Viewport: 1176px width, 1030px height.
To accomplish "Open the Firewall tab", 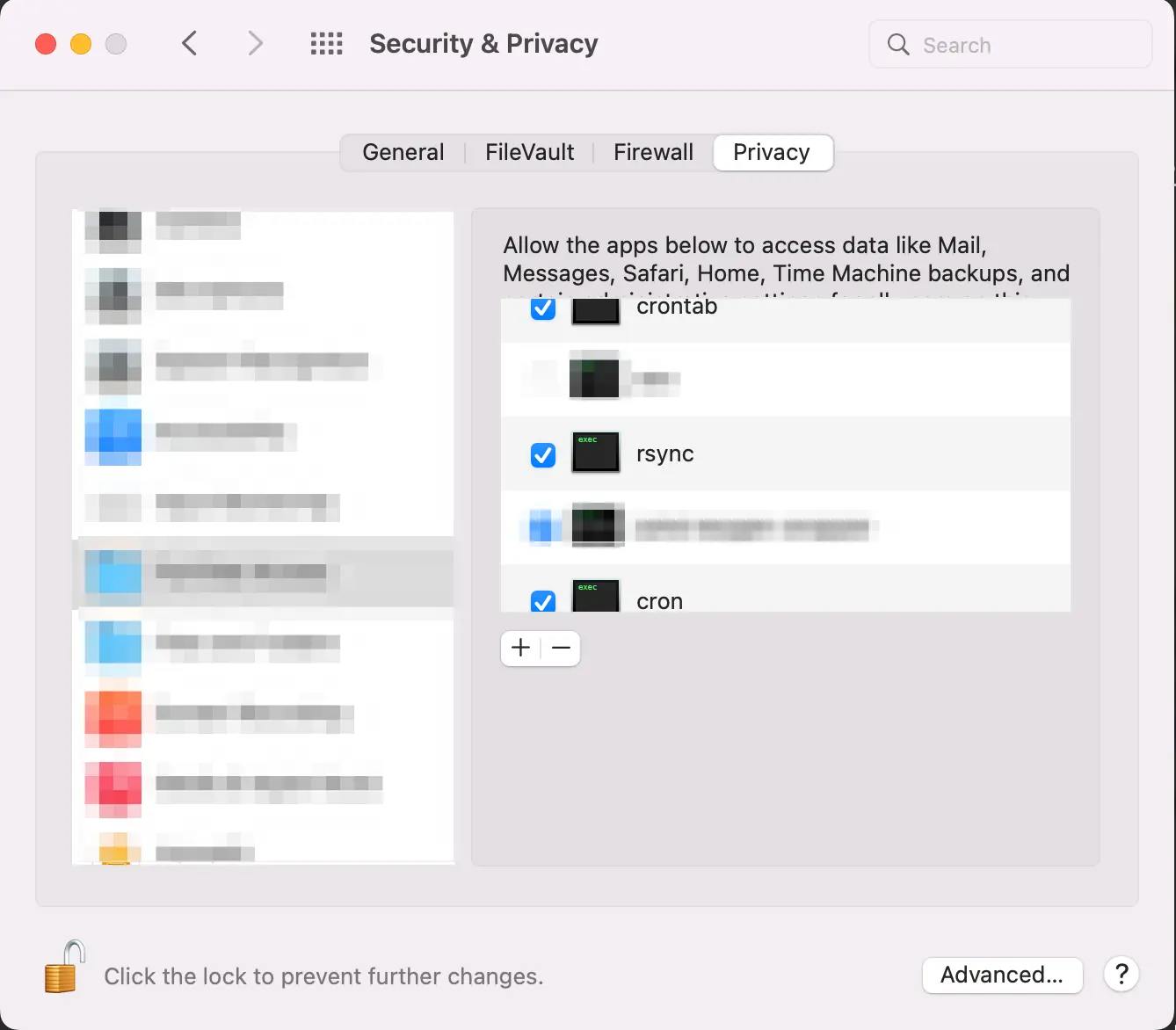I will pos(653,153).
